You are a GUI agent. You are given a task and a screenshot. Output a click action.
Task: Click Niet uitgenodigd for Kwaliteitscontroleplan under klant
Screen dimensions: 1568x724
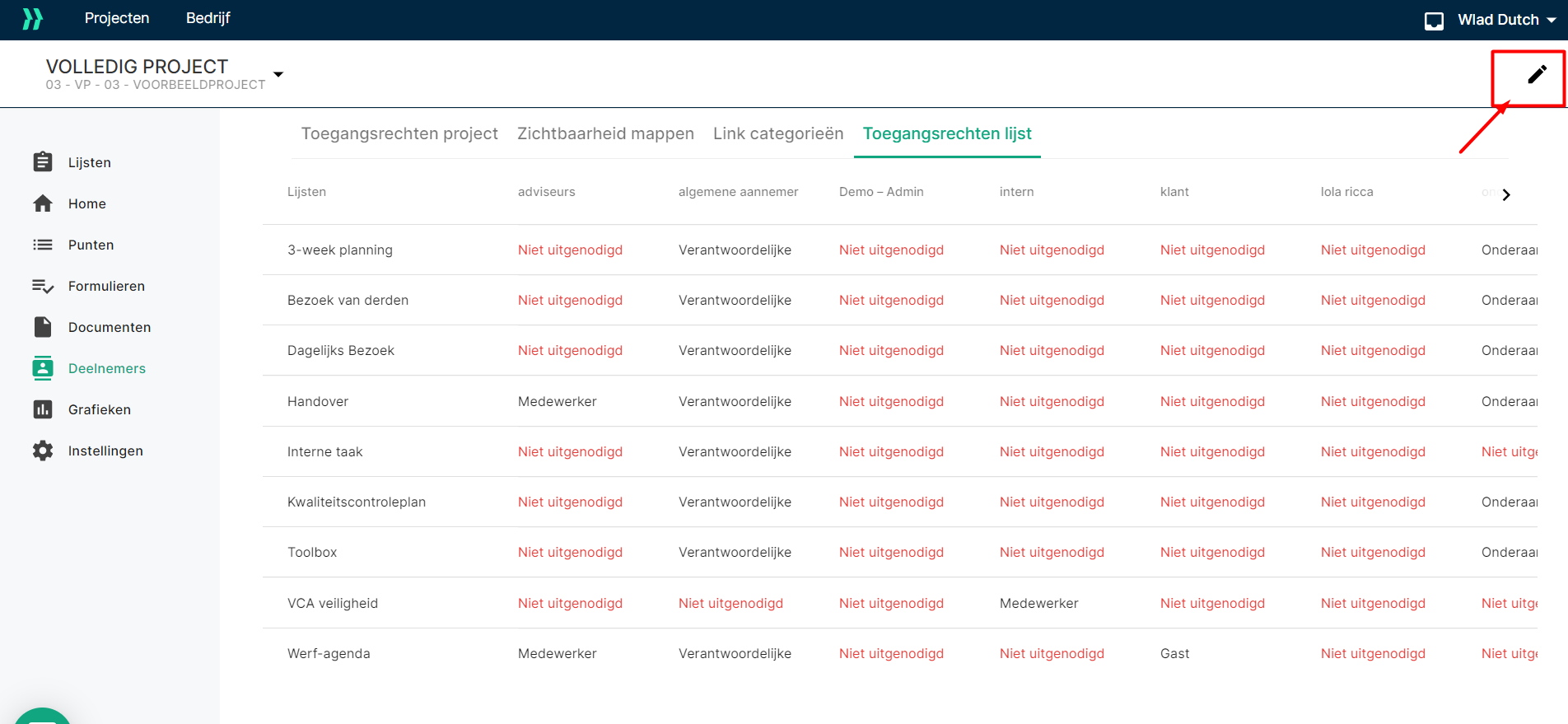(x=1213, y=502)
